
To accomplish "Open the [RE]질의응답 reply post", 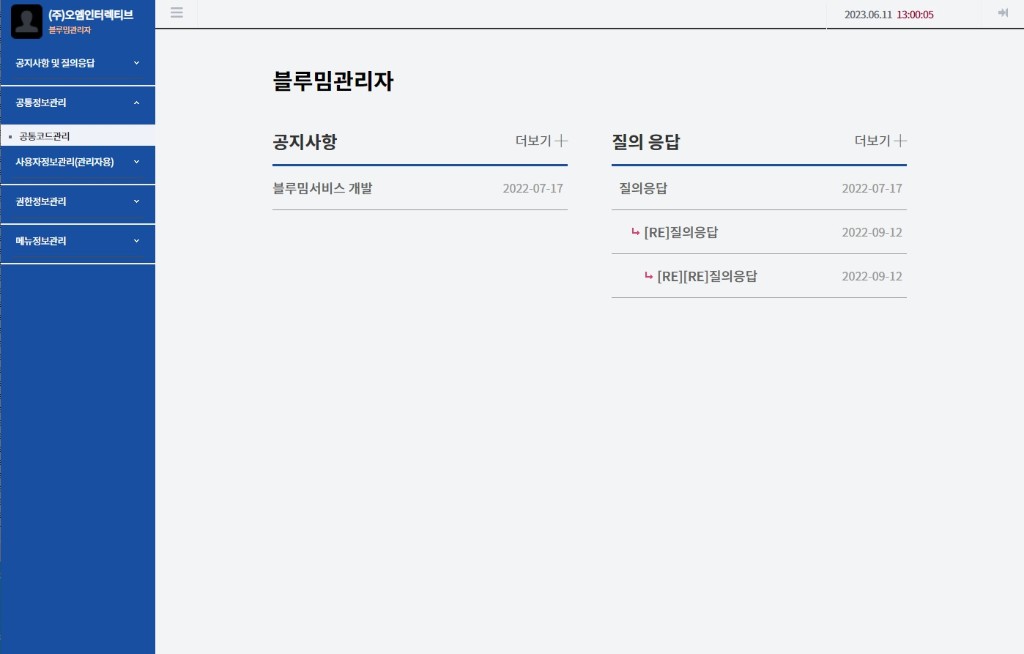I will coord(682,232).
